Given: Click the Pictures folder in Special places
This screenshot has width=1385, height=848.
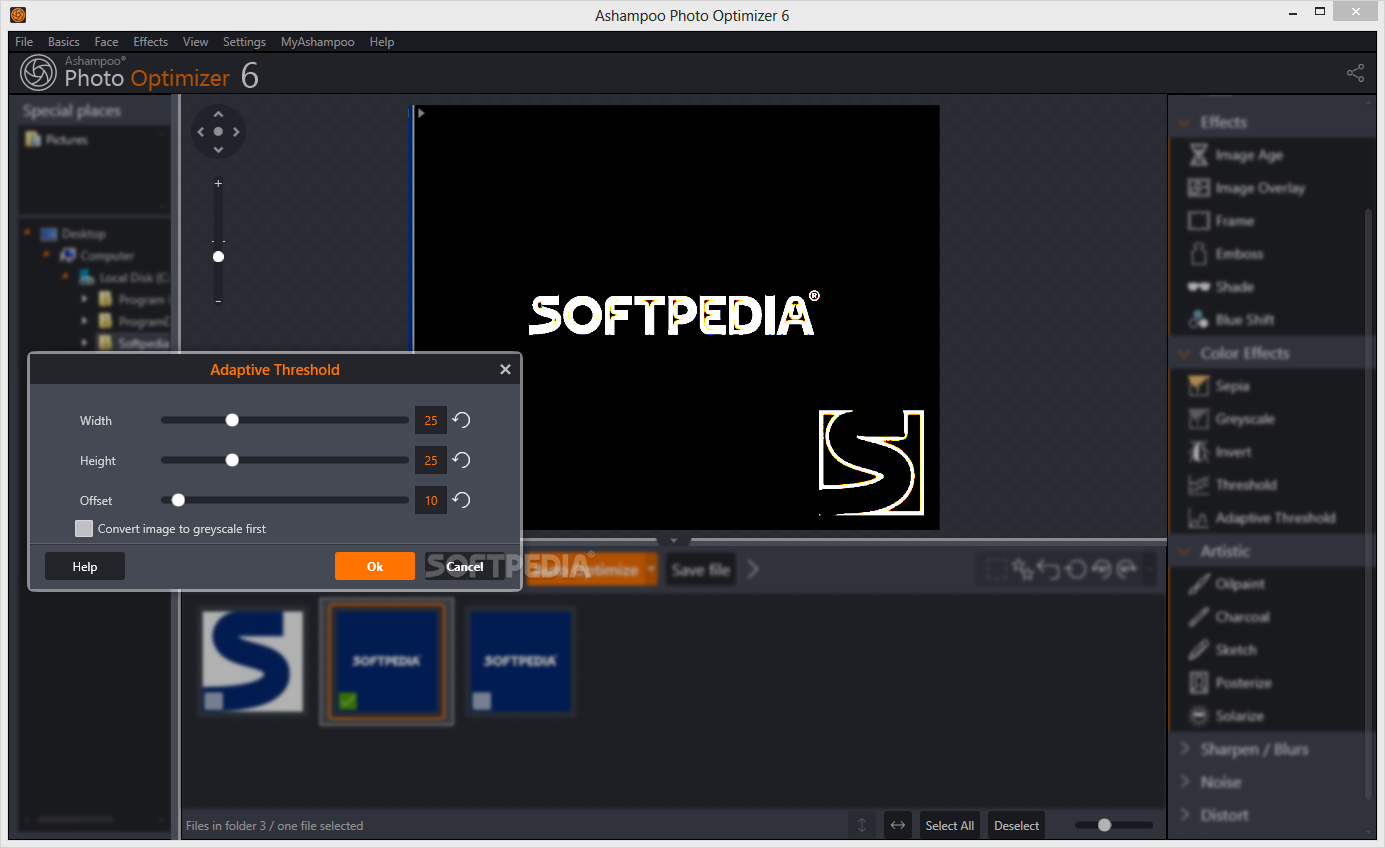Looking at the screenshot, I should coord(58,140).
